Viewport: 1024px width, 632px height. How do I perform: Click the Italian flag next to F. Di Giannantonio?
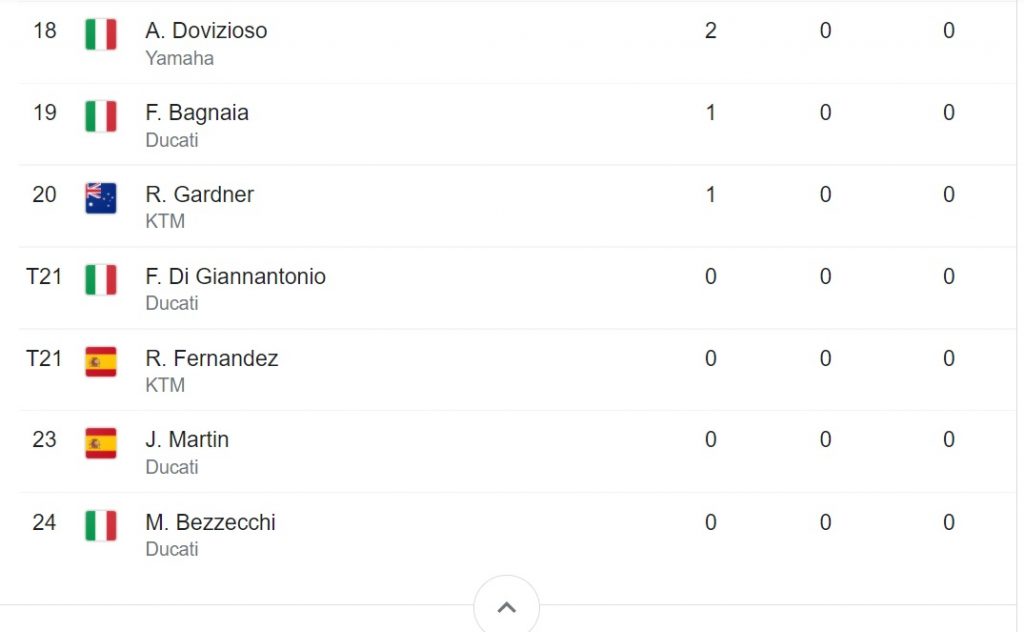100,280
